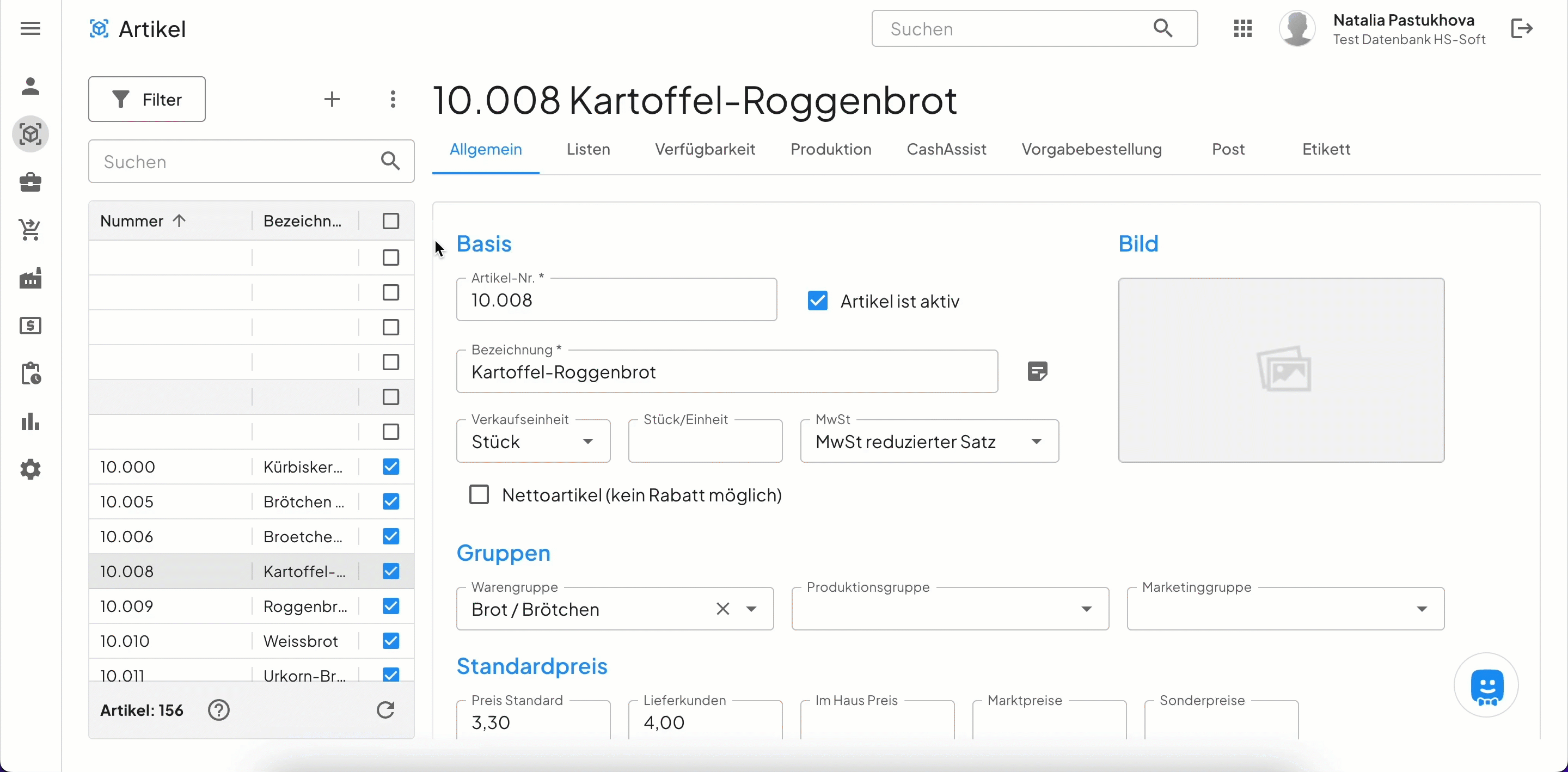Uncheck the row checkbox for article 10.008
Viewport: 1568px width, 772px height.
[390, 571]
